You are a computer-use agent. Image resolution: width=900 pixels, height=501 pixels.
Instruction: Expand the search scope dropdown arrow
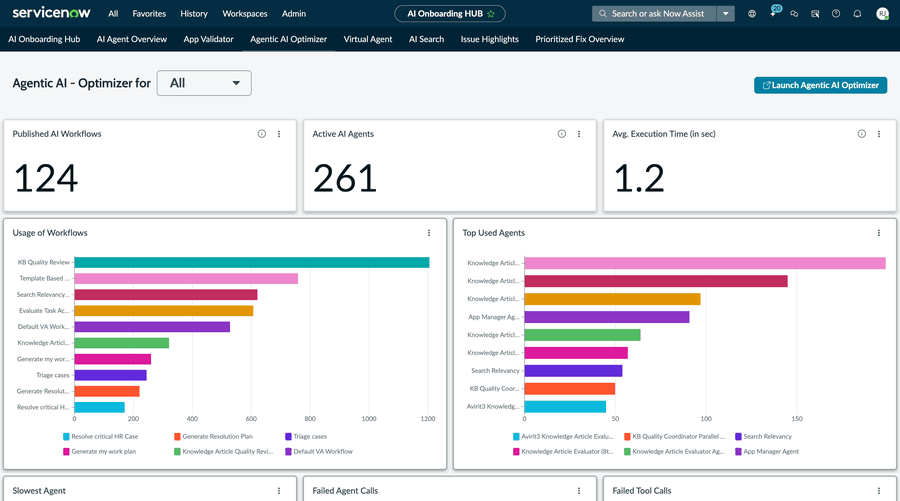coord(726,14)
